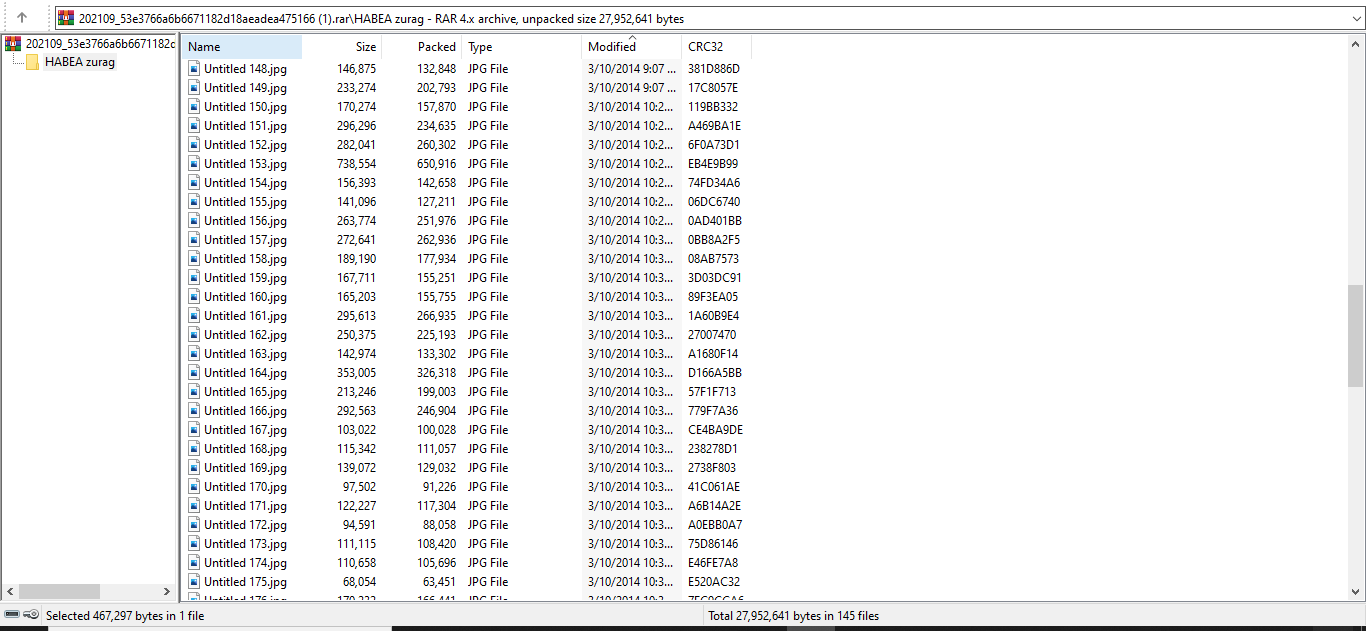Select the file name Untitled 151.jpg

(245, 126)
